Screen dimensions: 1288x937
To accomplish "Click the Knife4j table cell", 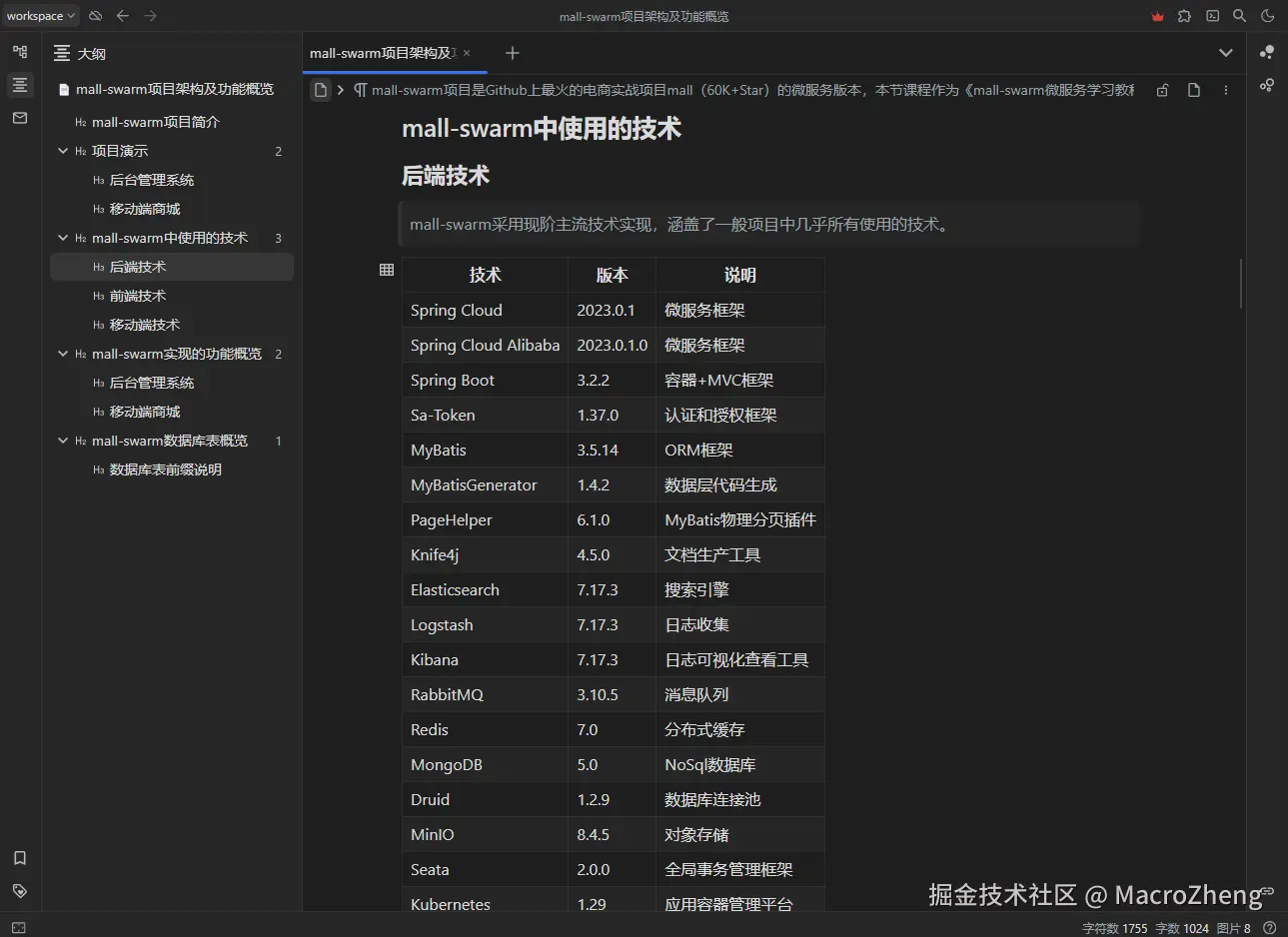I will click(x=485, y=554).
